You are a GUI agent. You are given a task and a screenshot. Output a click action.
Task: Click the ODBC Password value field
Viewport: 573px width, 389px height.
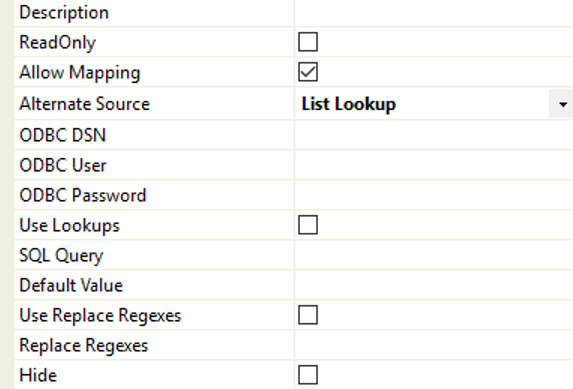(x=434, y=195)
